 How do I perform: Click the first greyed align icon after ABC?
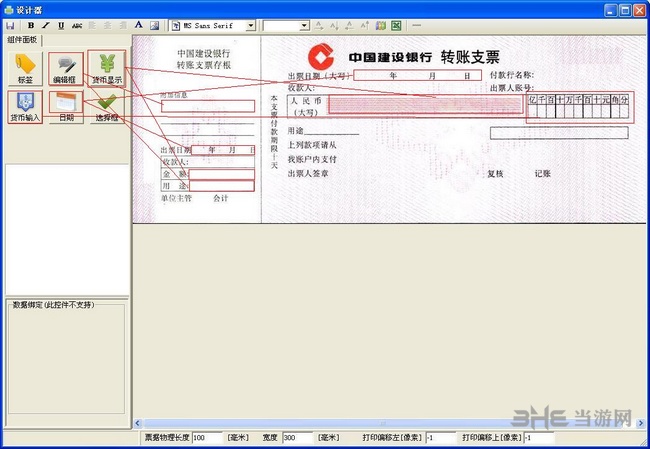(x=92, y=26)
